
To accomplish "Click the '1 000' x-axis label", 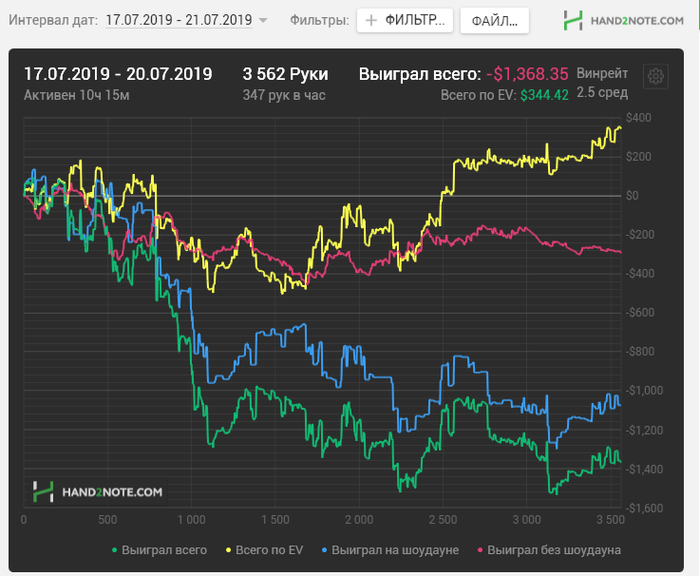I will pyautogui.click(x=192, y=520).
